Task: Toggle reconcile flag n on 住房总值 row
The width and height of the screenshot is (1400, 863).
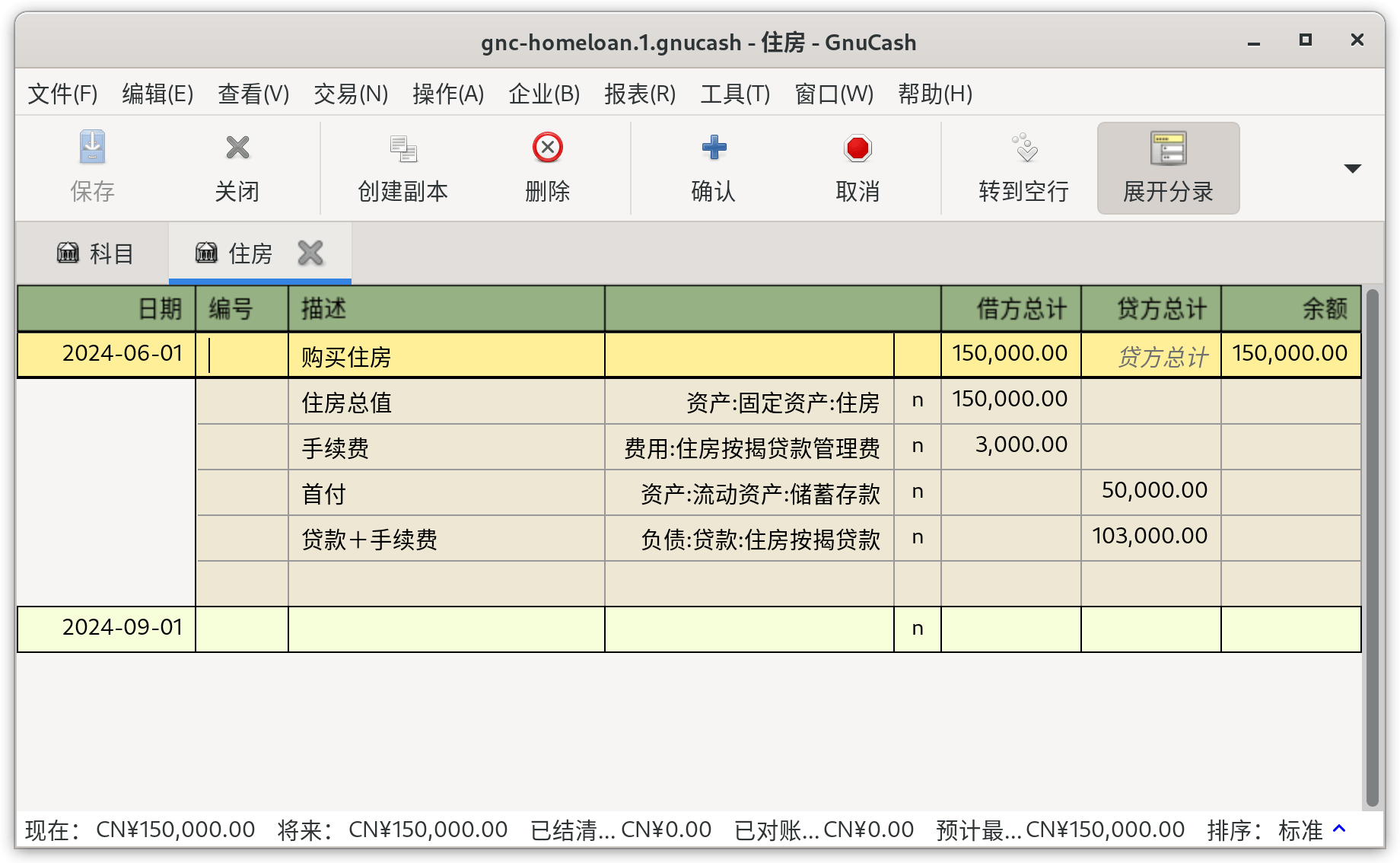Action: [918, 401]
